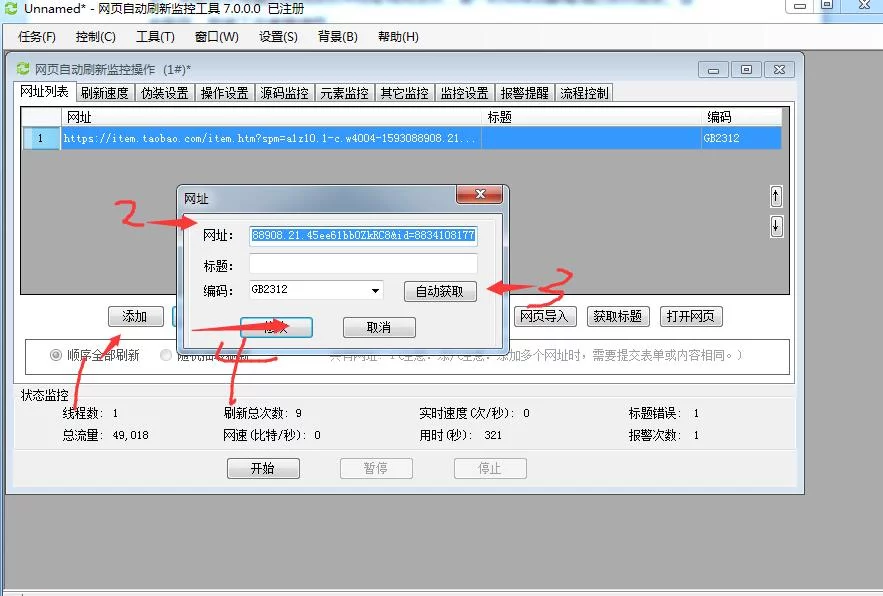
Task: Open the 背景(B) menu
Action: pyautogui.click(x=337, y=37)
